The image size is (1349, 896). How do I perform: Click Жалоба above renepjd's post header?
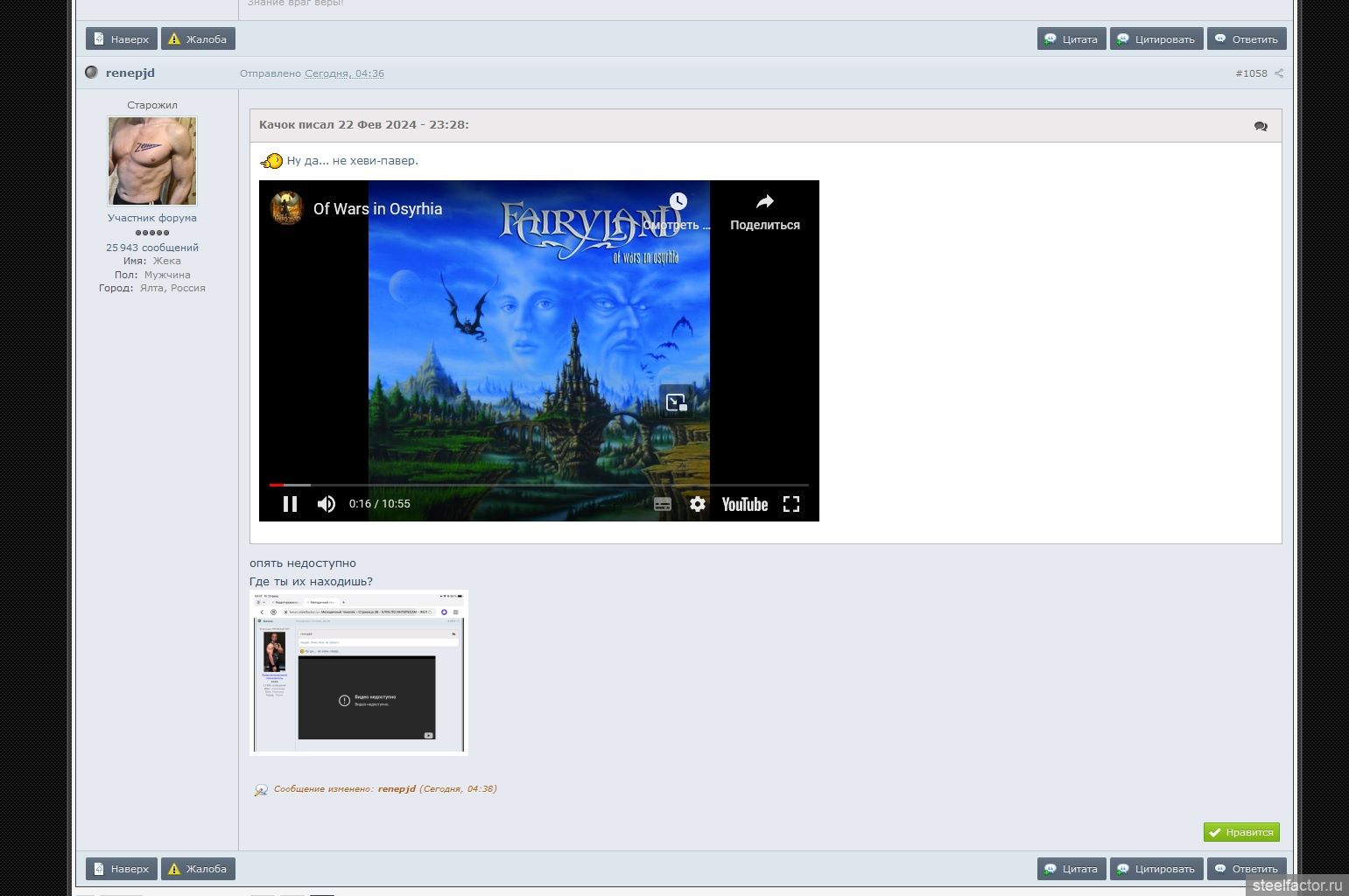tap(198, 38)
